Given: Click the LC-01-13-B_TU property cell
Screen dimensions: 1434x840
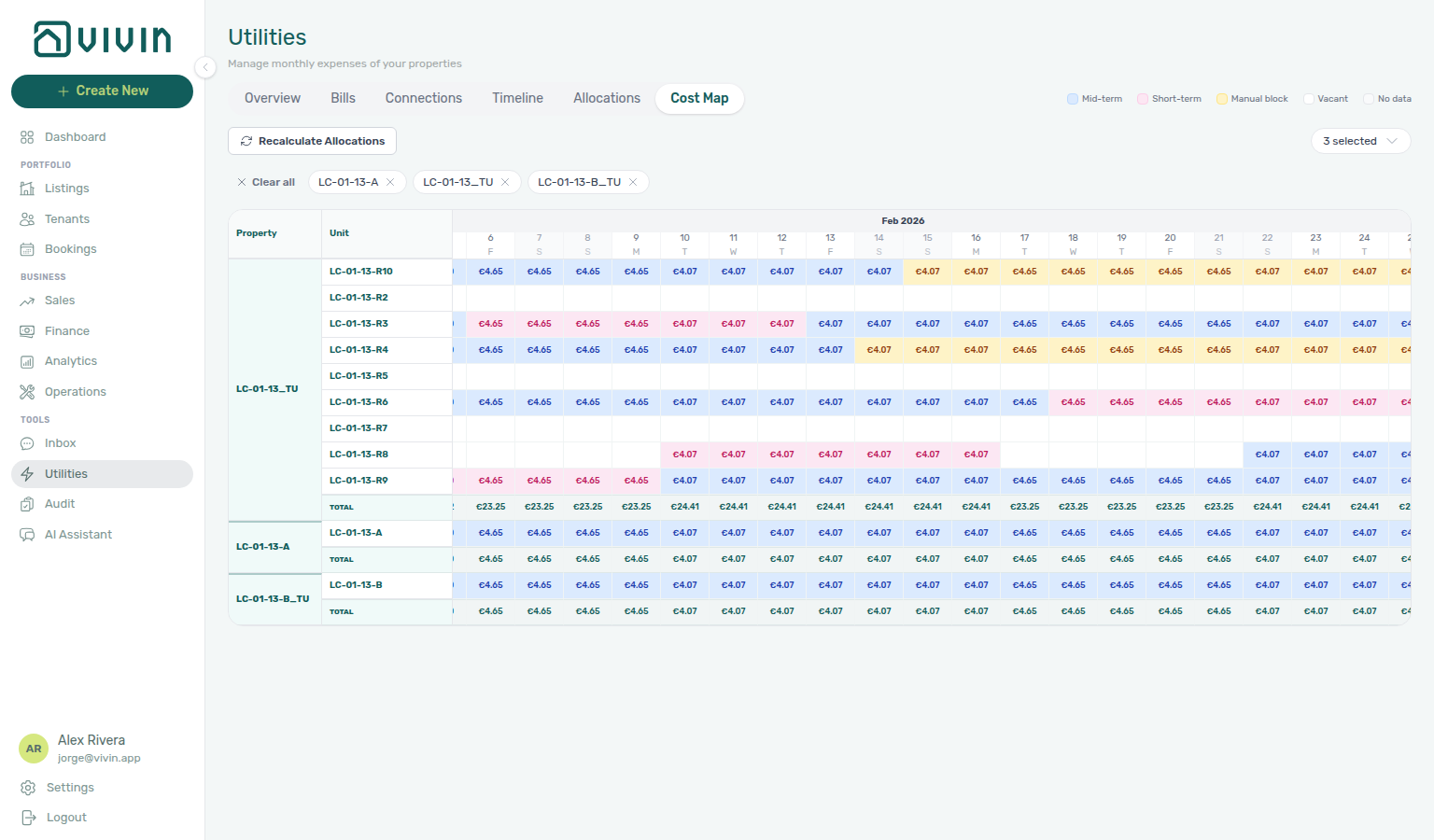Looking at the screenshot, I should pos(273,599).
